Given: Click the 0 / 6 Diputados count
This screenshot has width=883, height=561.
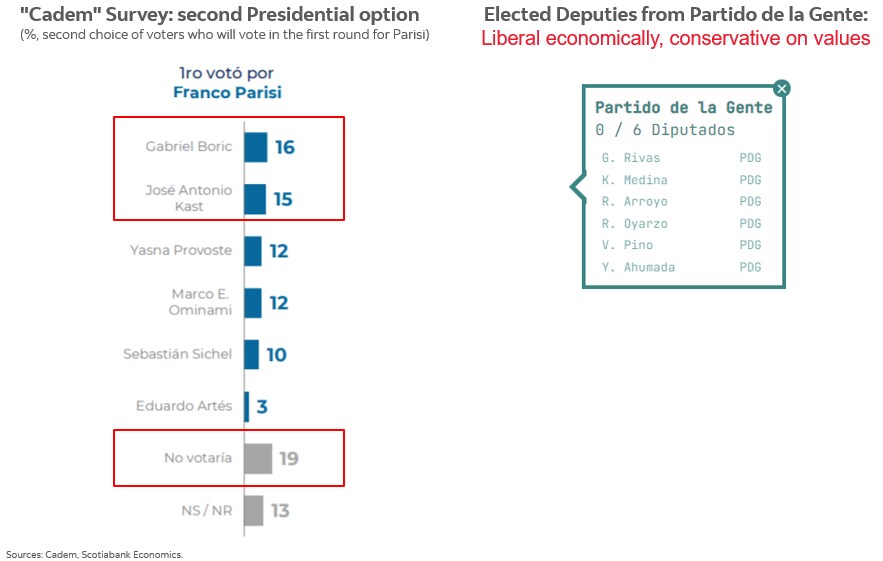Looking at the screenshot, I should click(665, 130).
